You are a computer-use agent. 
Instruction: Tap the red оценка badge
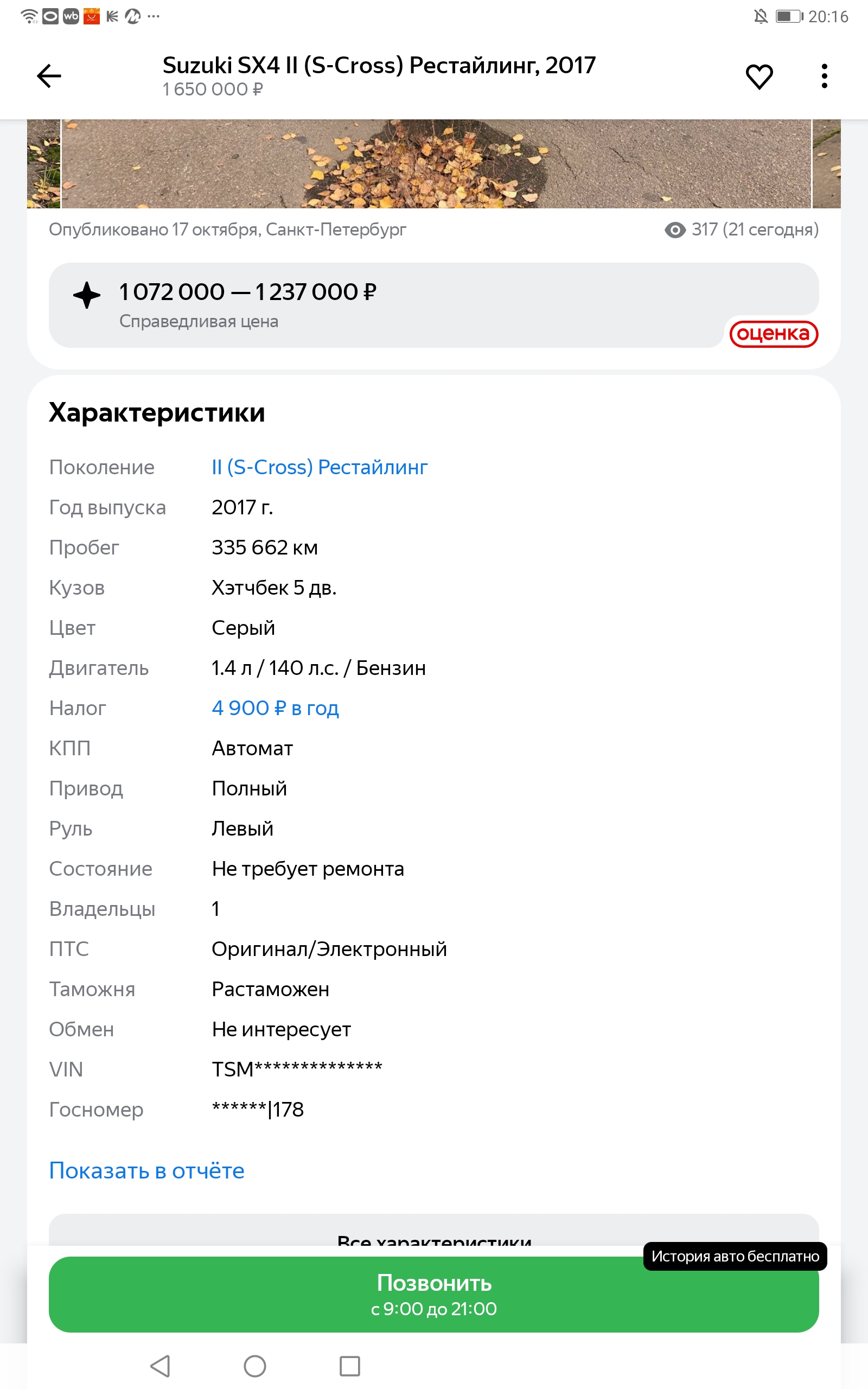(773, 334)
